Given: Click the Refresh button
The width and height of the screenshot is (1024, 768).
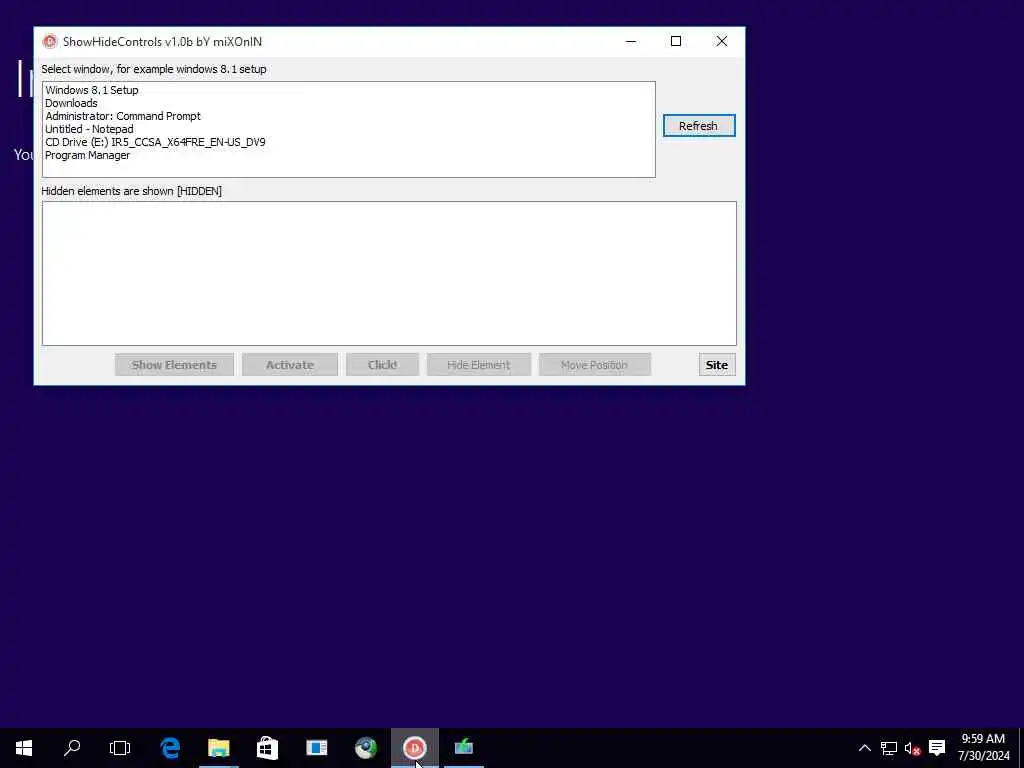Looking at the screenshot, I should pyautogui.click(x=699, y=126).
